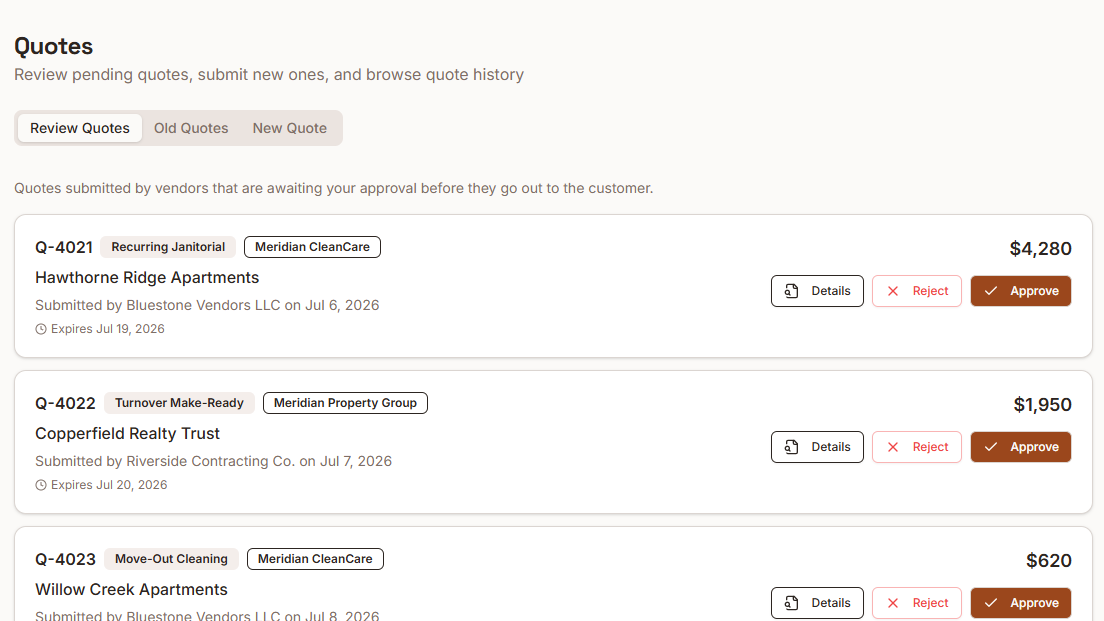Viewport: 1104px width, 621px height.
Task: Click Submitted by Bluestone Vendors on Jul 6
Action: 207,306
